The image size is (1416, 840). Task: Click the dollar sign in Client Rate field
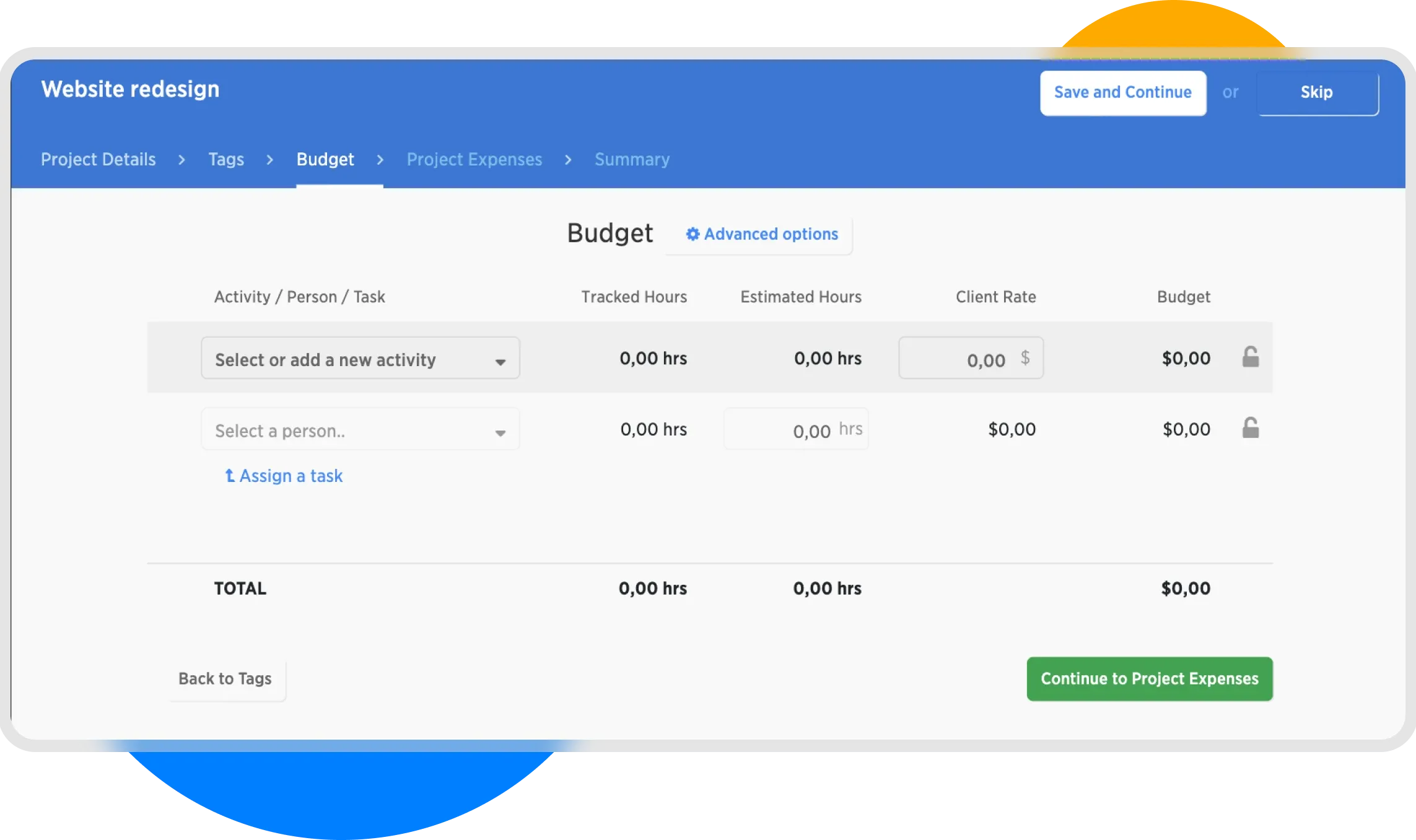pyautogui.click(x=1025, y=357)
